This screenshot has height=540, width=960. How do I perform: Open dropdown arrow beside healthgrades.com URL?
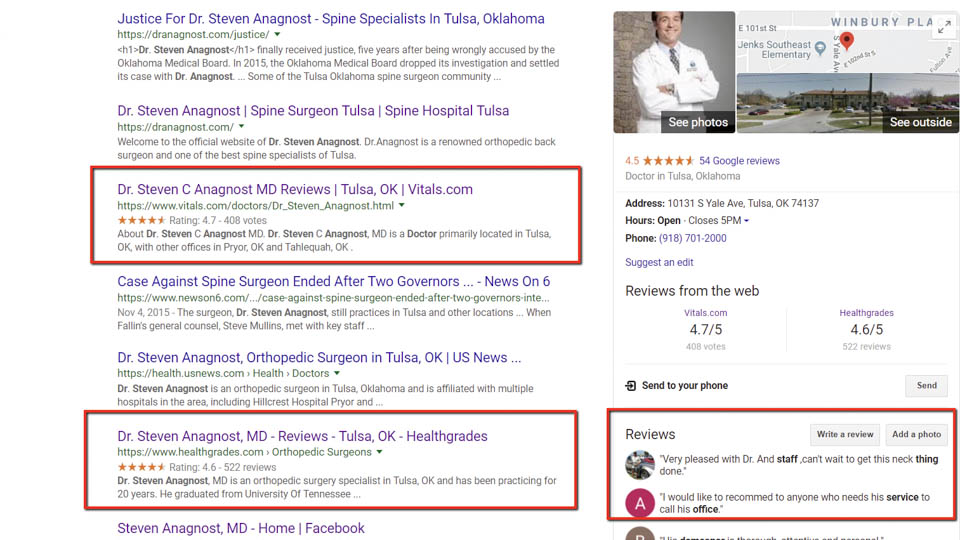[x=380, y=452]
